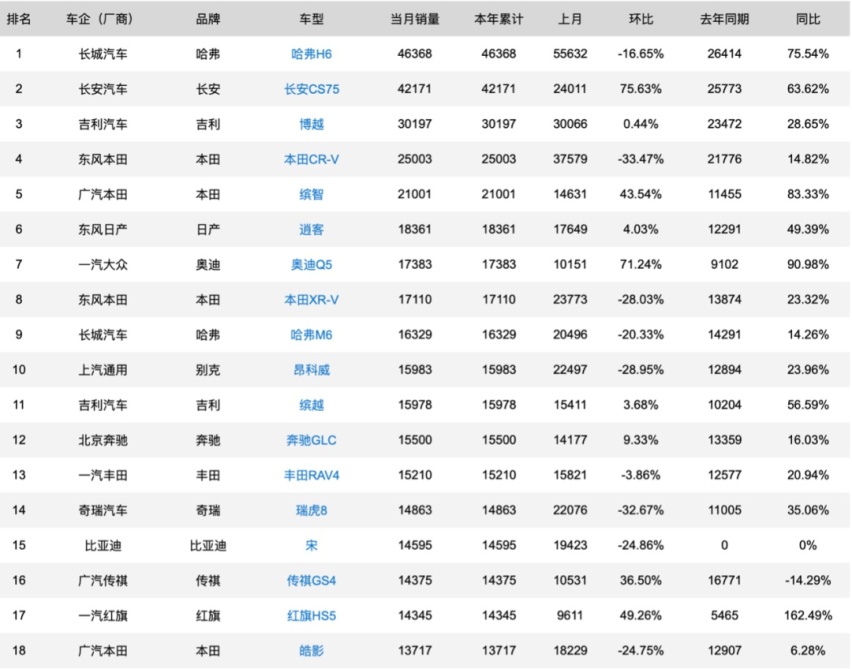
Task: Select the 71.24% month-over-month value
Action: [x=641, y=265]
